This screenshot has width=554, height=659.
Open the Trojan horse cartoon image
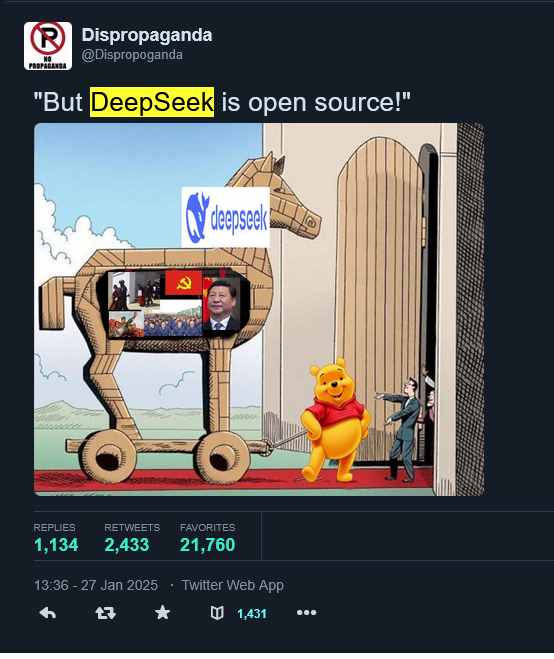(x=259, y=309)
